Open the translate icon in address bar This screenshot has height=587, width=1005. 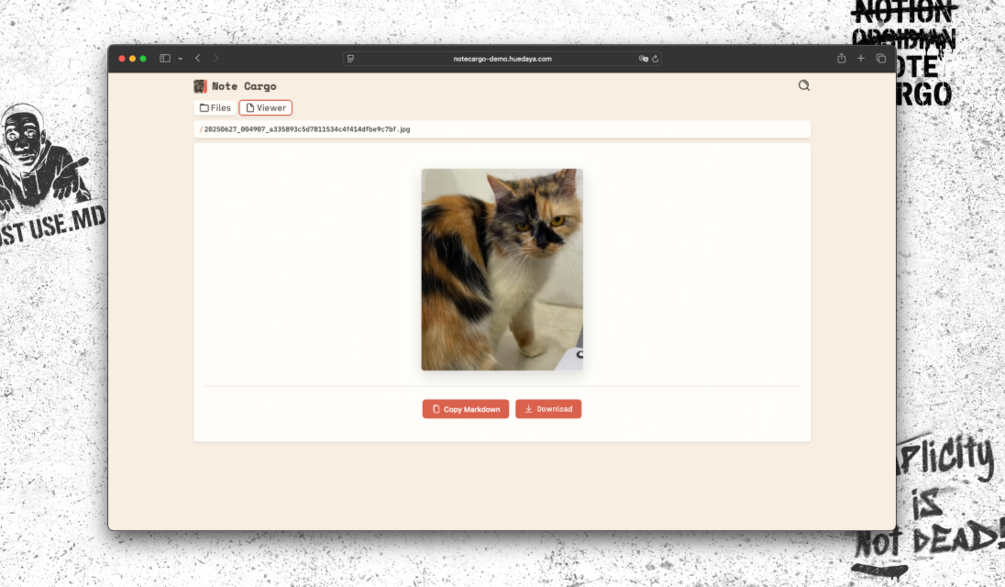(643, 58)
